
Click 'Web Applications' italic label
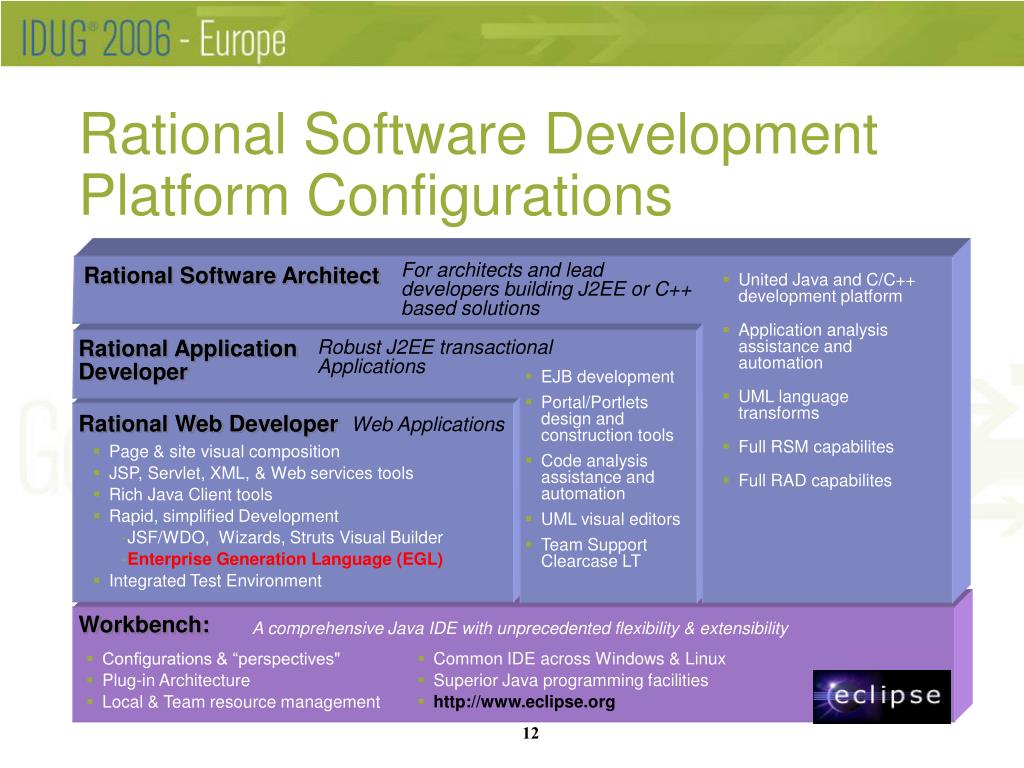click(x=428, y=424)
